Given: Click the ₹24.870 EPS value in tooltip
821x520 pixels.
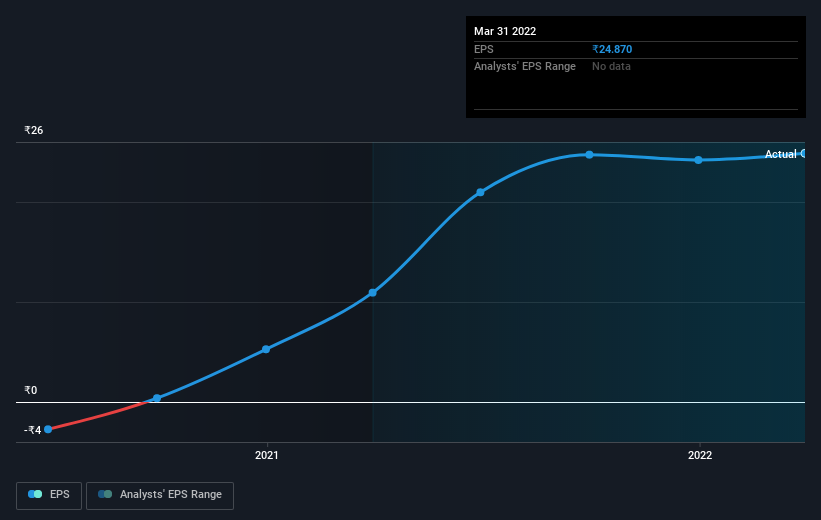Looking at the screenshot, I should (x=612, y=49).
